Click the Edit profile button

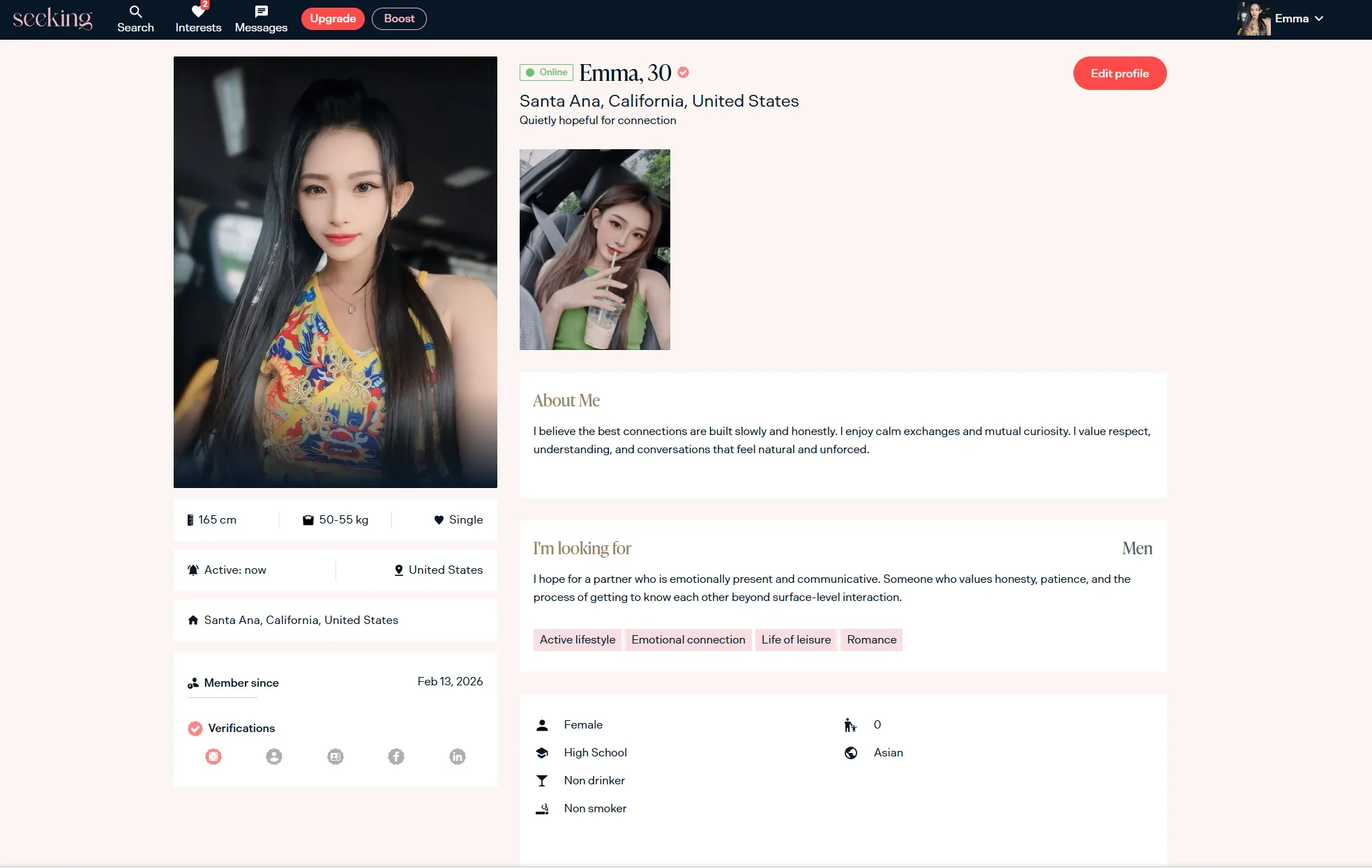[1120, 73]
